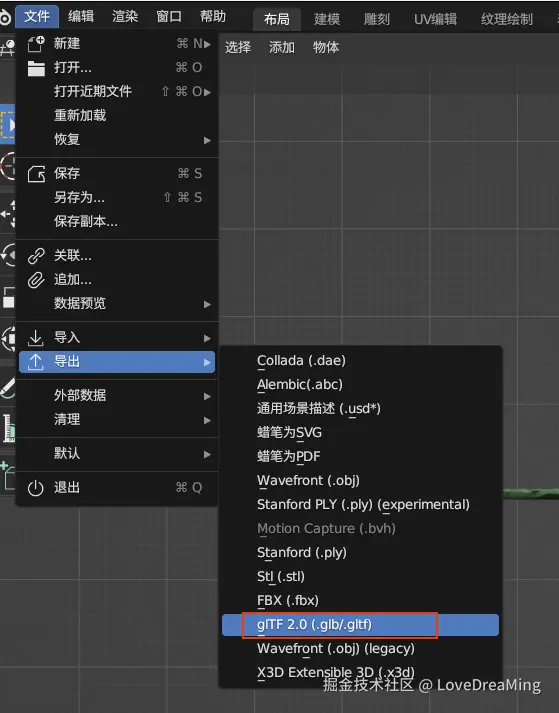Click the link chain icon beside 关联...
Screen dimensions: 559x713
pos(36,256)
